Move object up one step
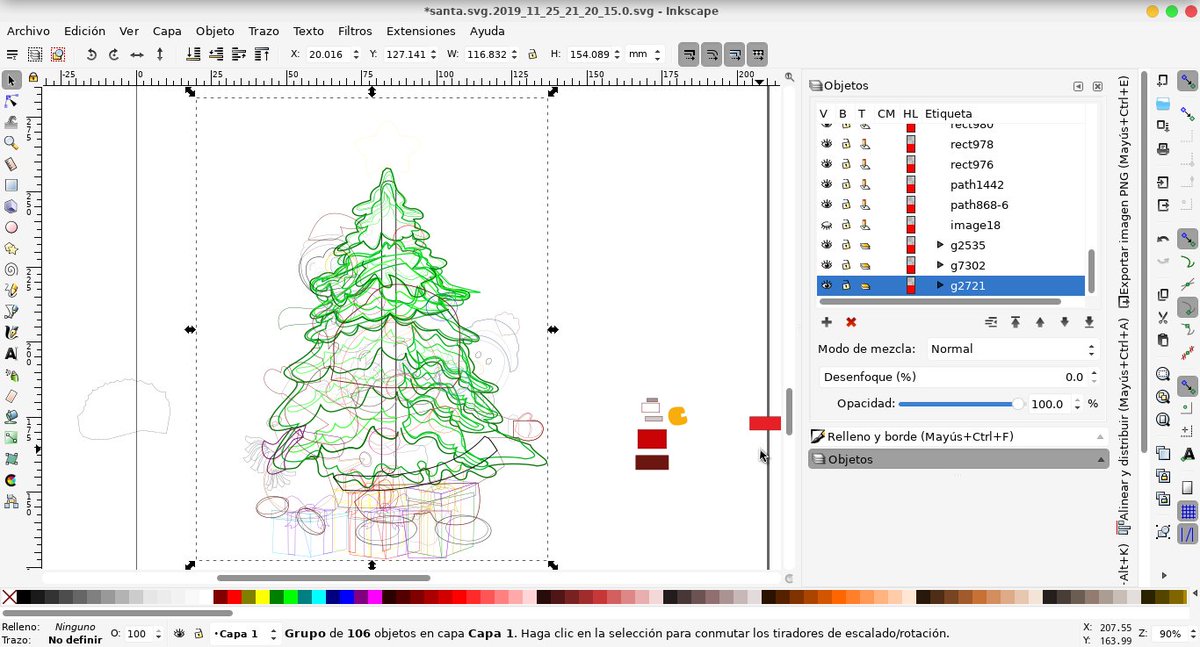Screen dimensions: 1200x647 coord(1040,322)
